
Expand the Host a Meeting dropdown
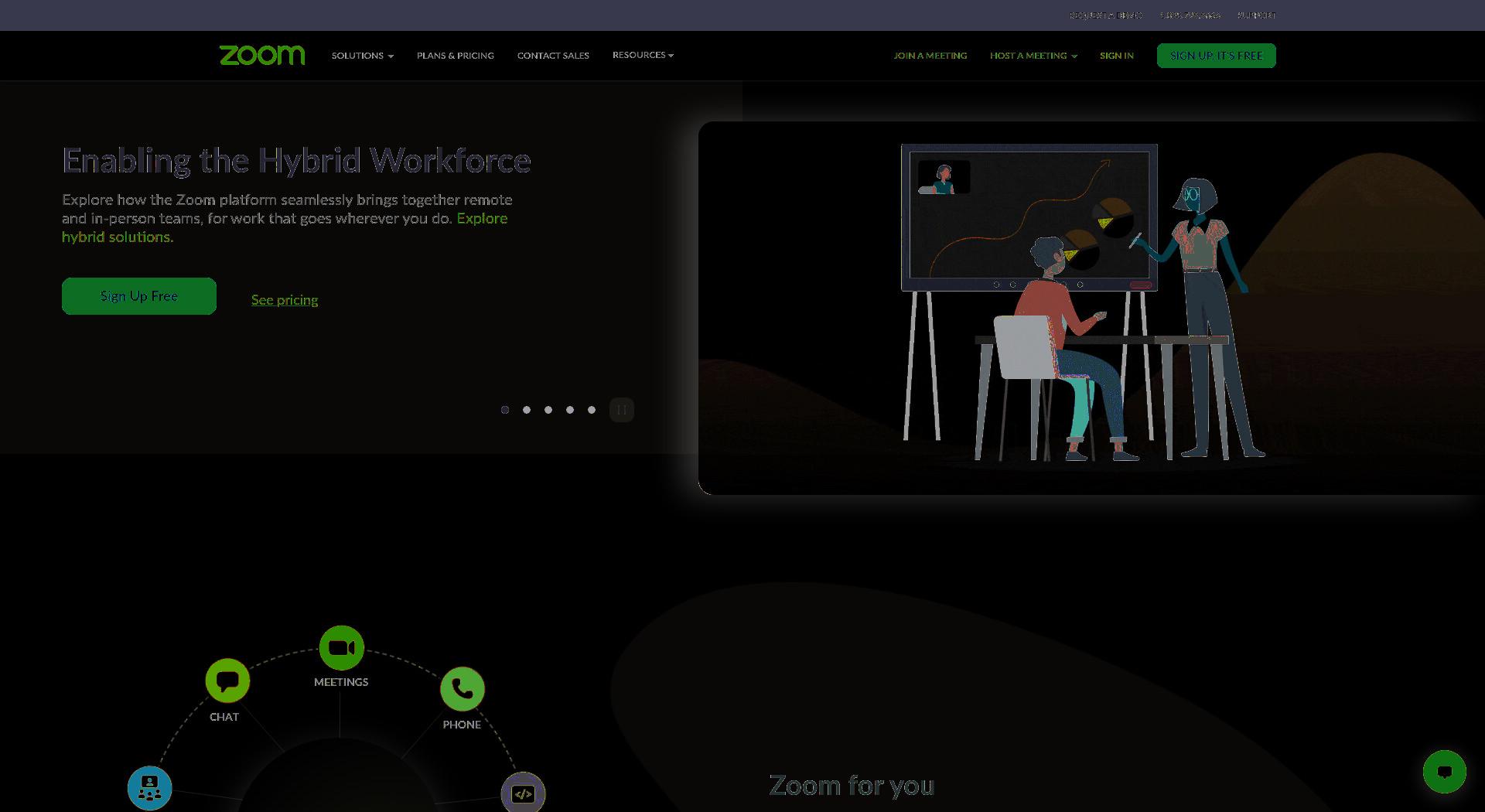pos(1033,56)
